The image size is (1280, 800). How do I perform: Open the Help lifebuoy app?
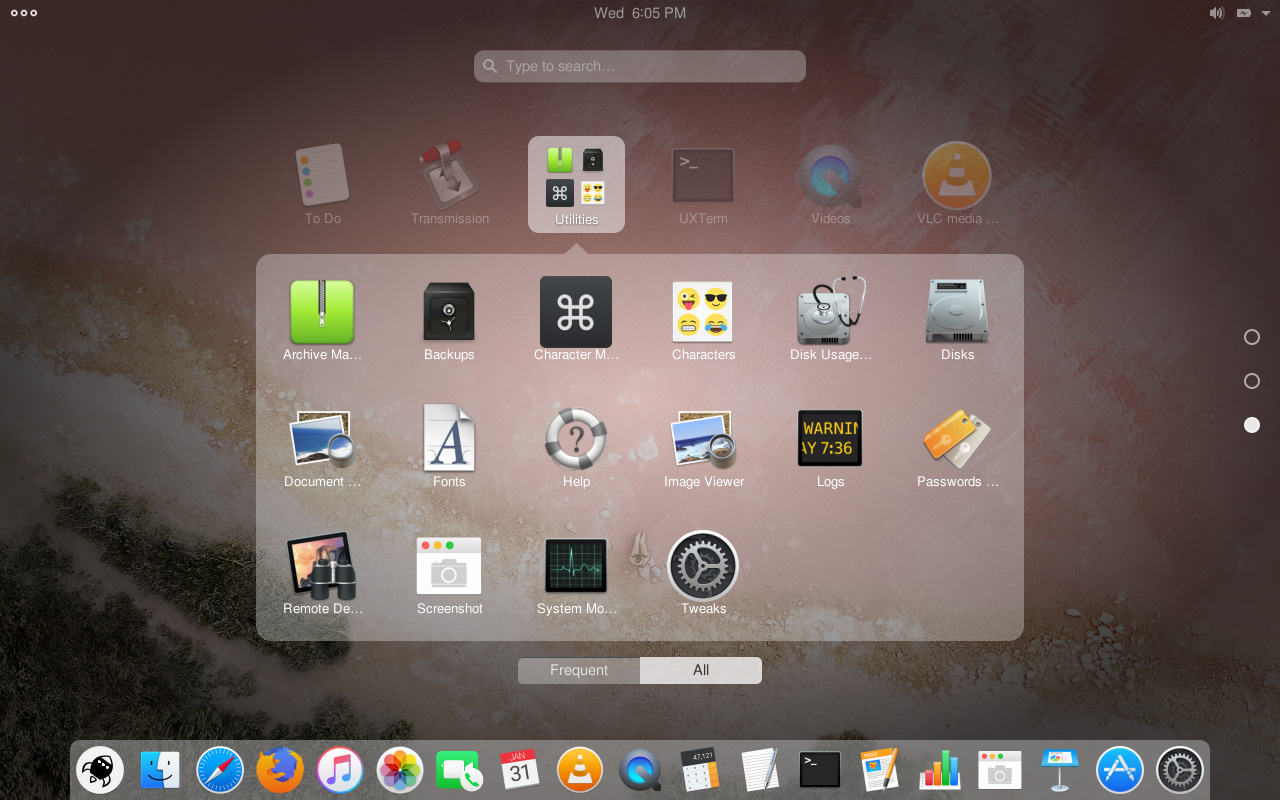(x=576, y=447)
